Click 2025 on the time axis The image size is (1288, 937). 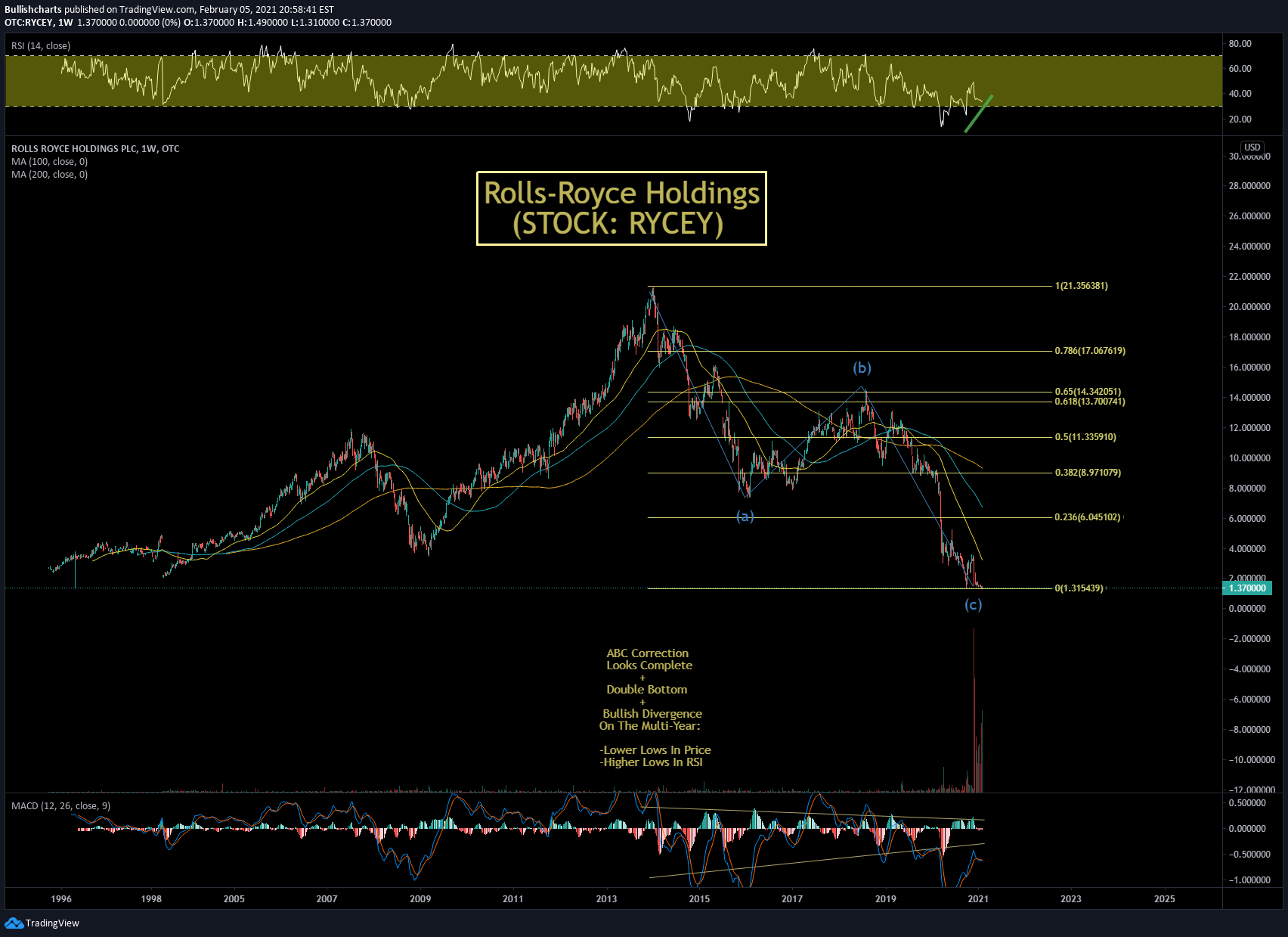(1165, 899)
